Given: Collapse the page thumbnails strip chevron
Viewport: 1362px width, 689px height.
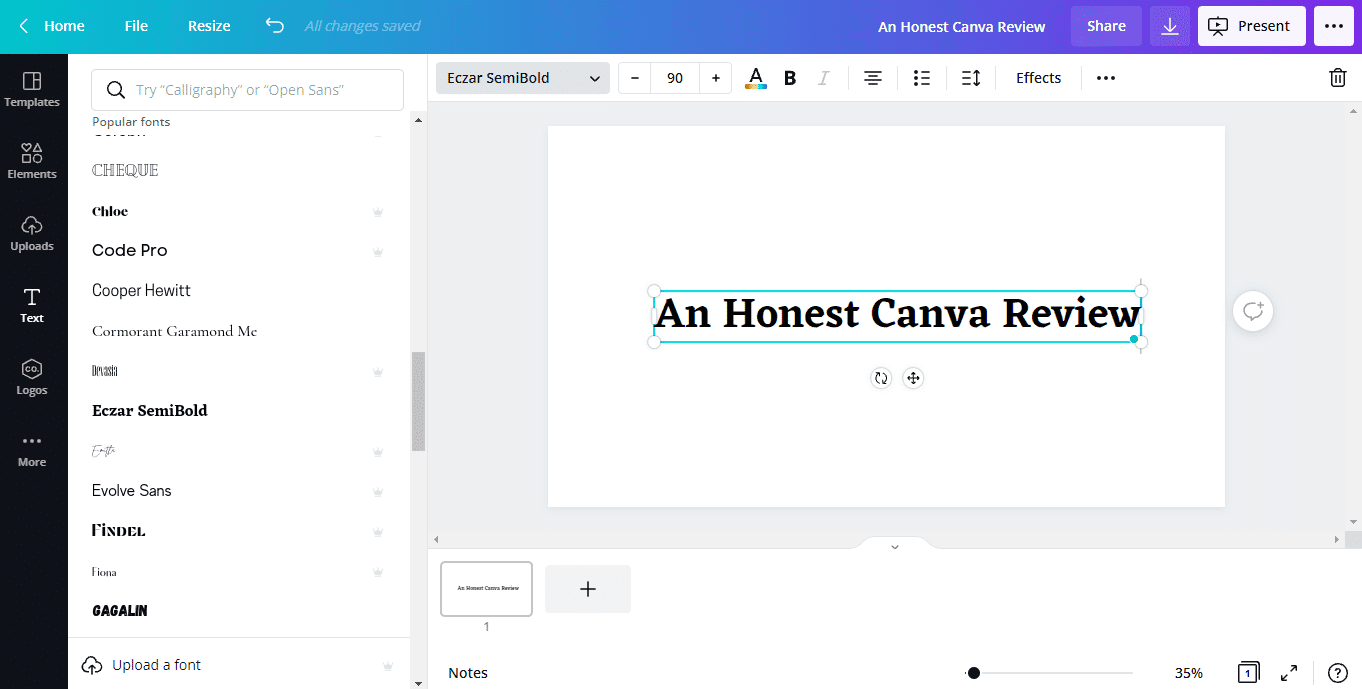Looking at the screenshot, I should click(x=895, y=546).
